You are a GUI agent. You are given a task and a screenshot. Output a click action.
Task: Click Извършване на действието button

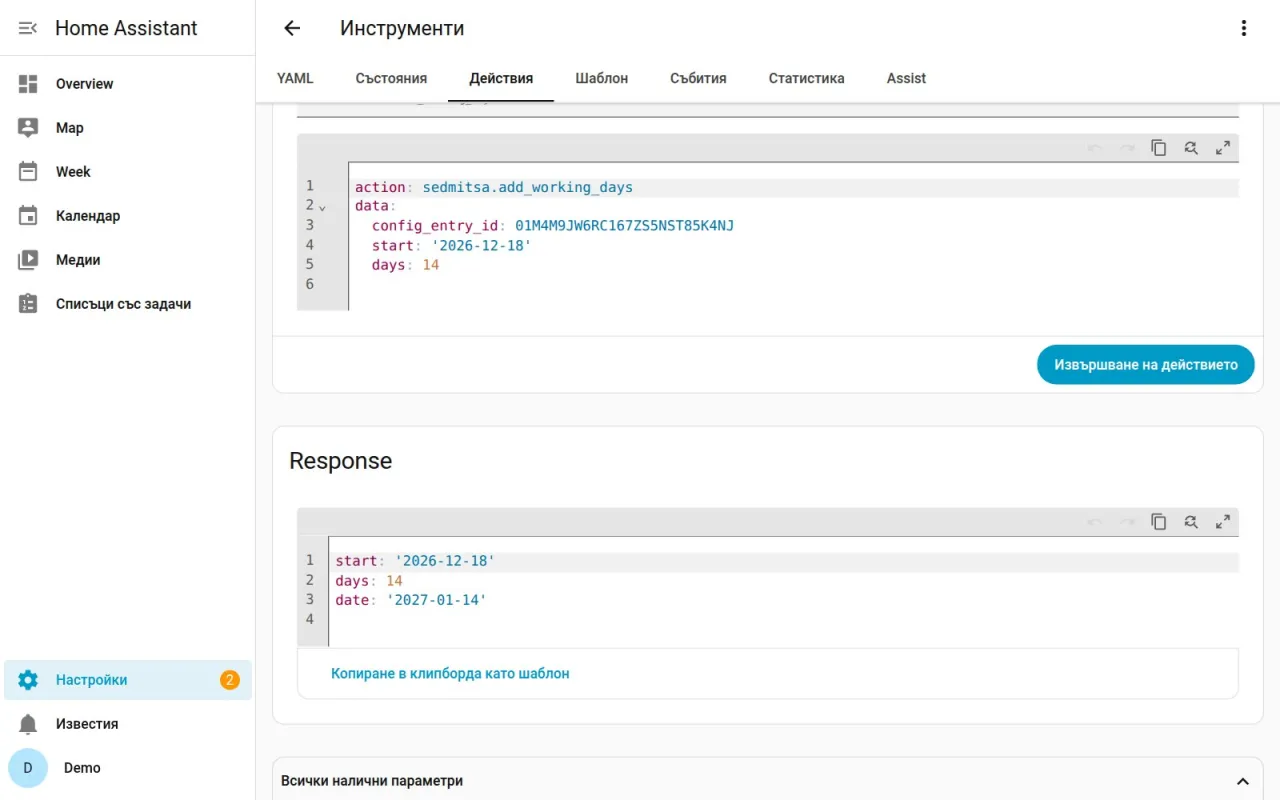[x=1146, y=365]
